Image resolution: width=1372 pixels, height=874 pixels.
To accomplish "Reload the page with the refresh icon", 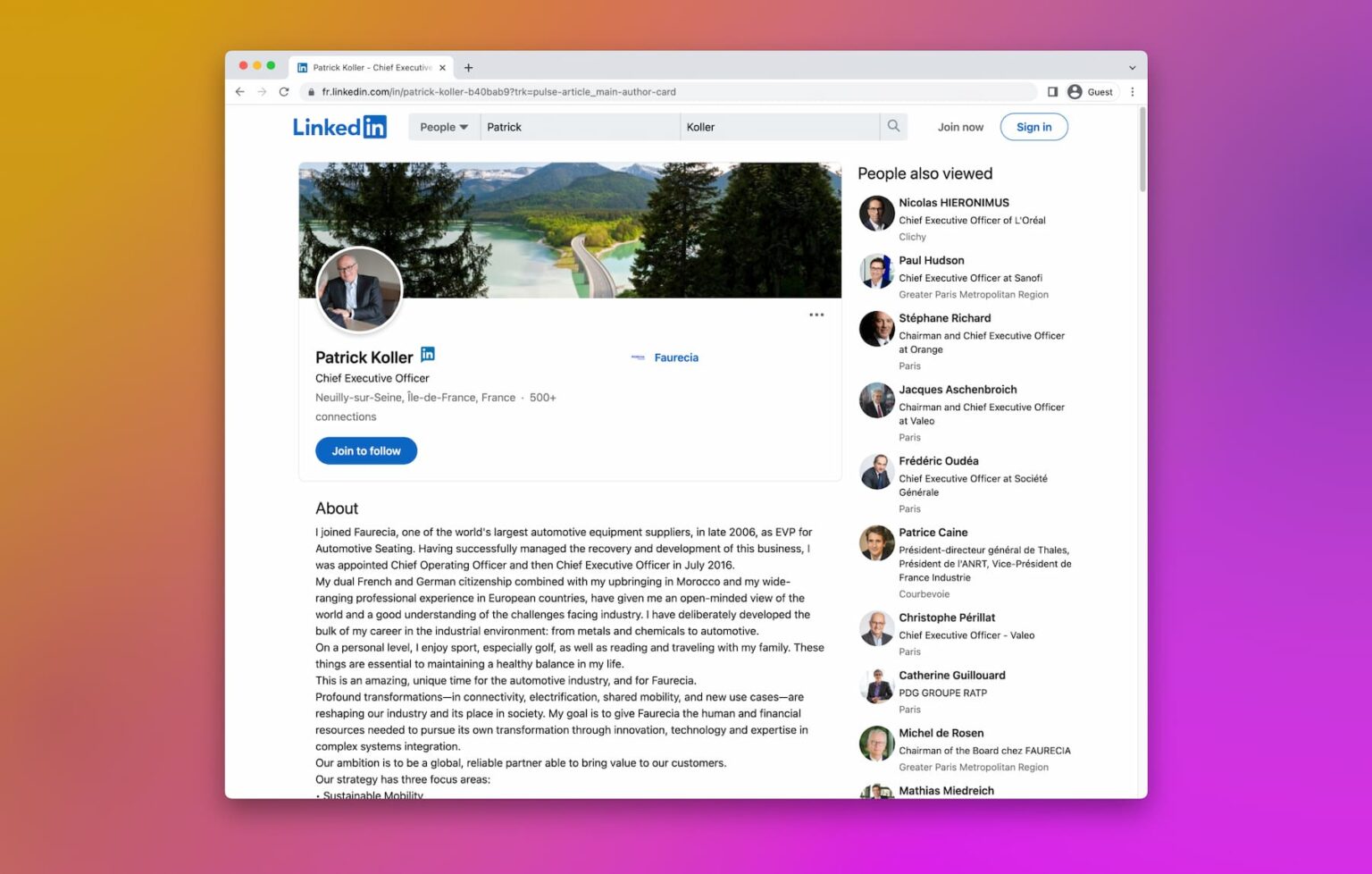I will [x=283, y=91].
